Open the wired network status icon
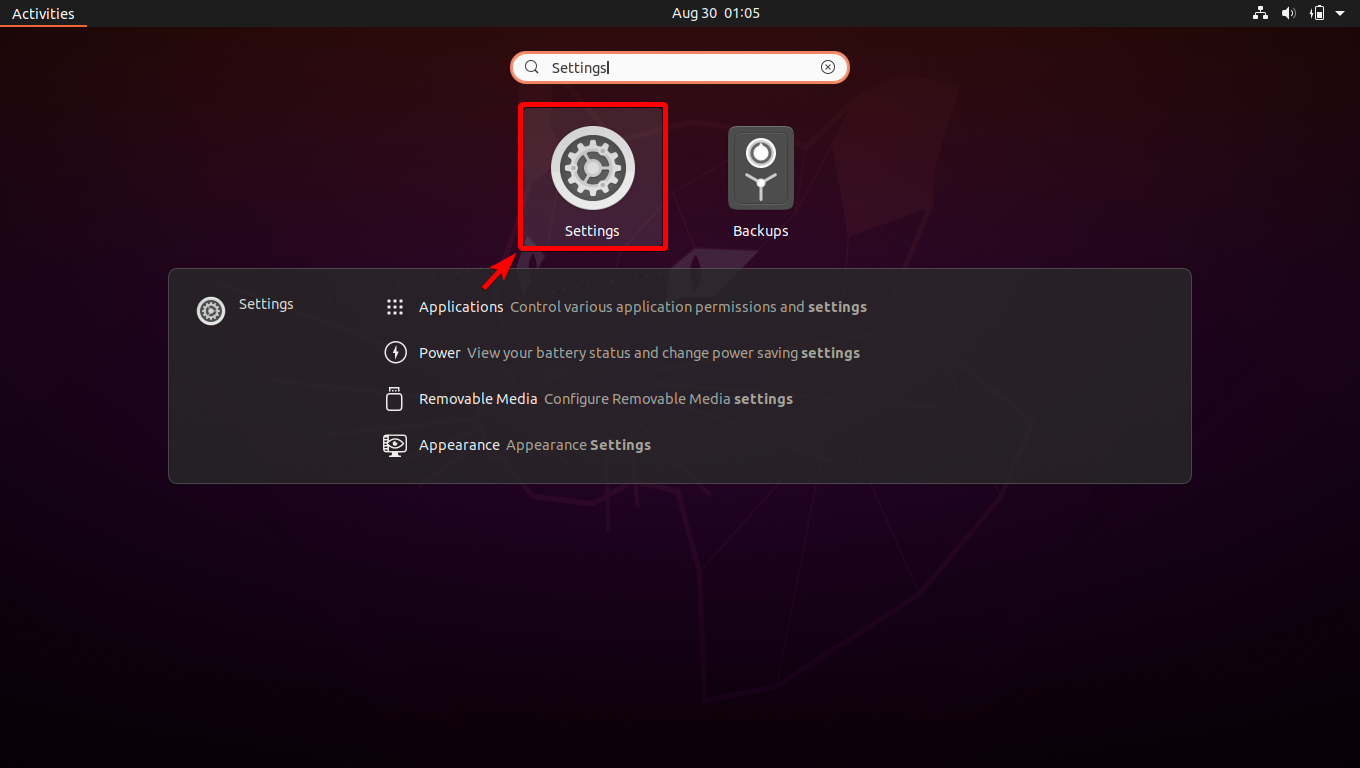 click(x=1260, y=13)
